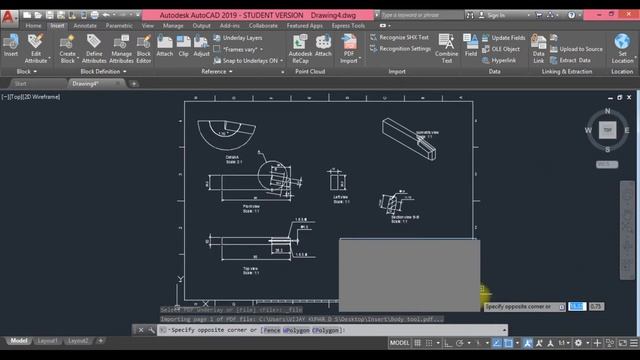The width and height of the screenshot is (640, 360).
Task: Open the Home ribbon tab
Action: click(x=33, y=26)
